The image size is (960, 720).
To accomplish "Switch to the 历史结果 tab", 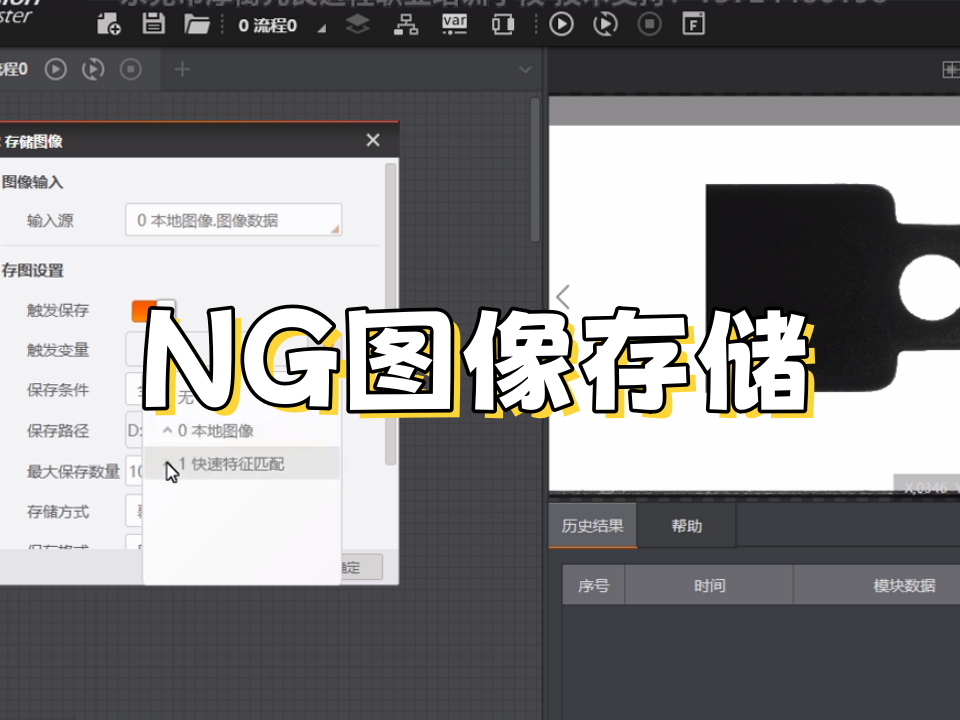I will pos(593,526).
